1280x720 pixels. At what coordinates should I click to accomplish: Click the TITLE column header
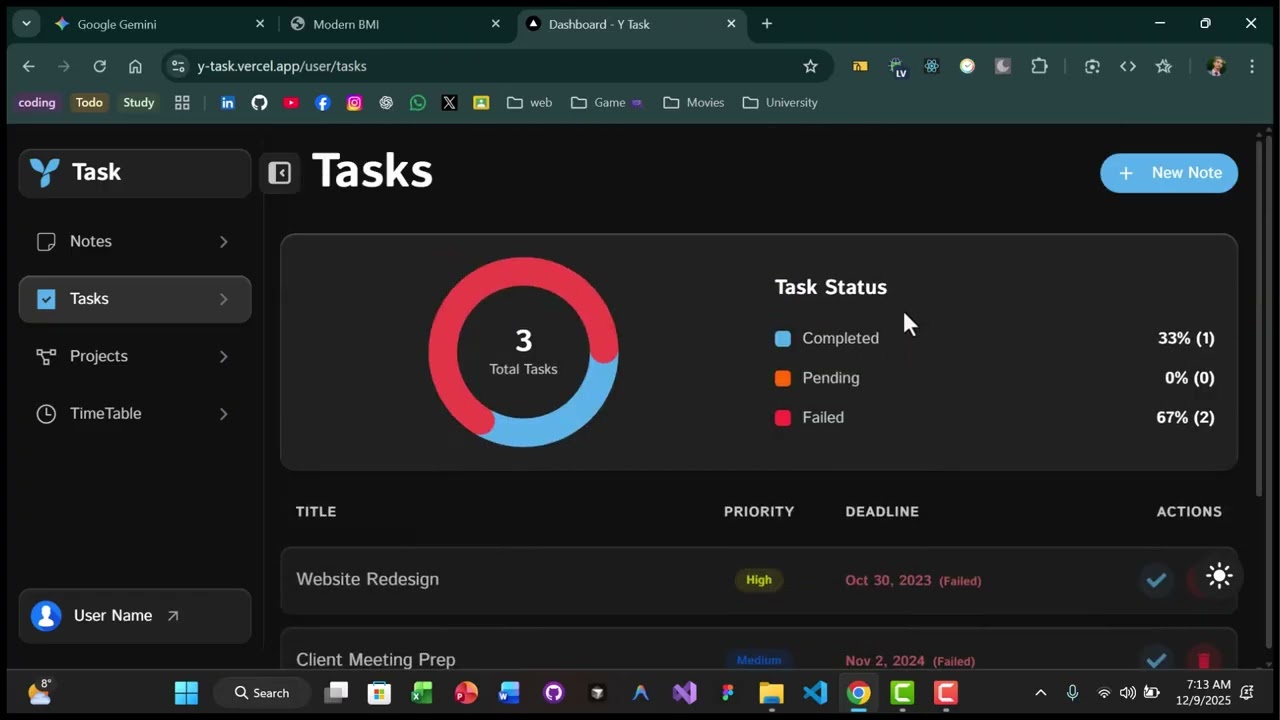(316, 511)
